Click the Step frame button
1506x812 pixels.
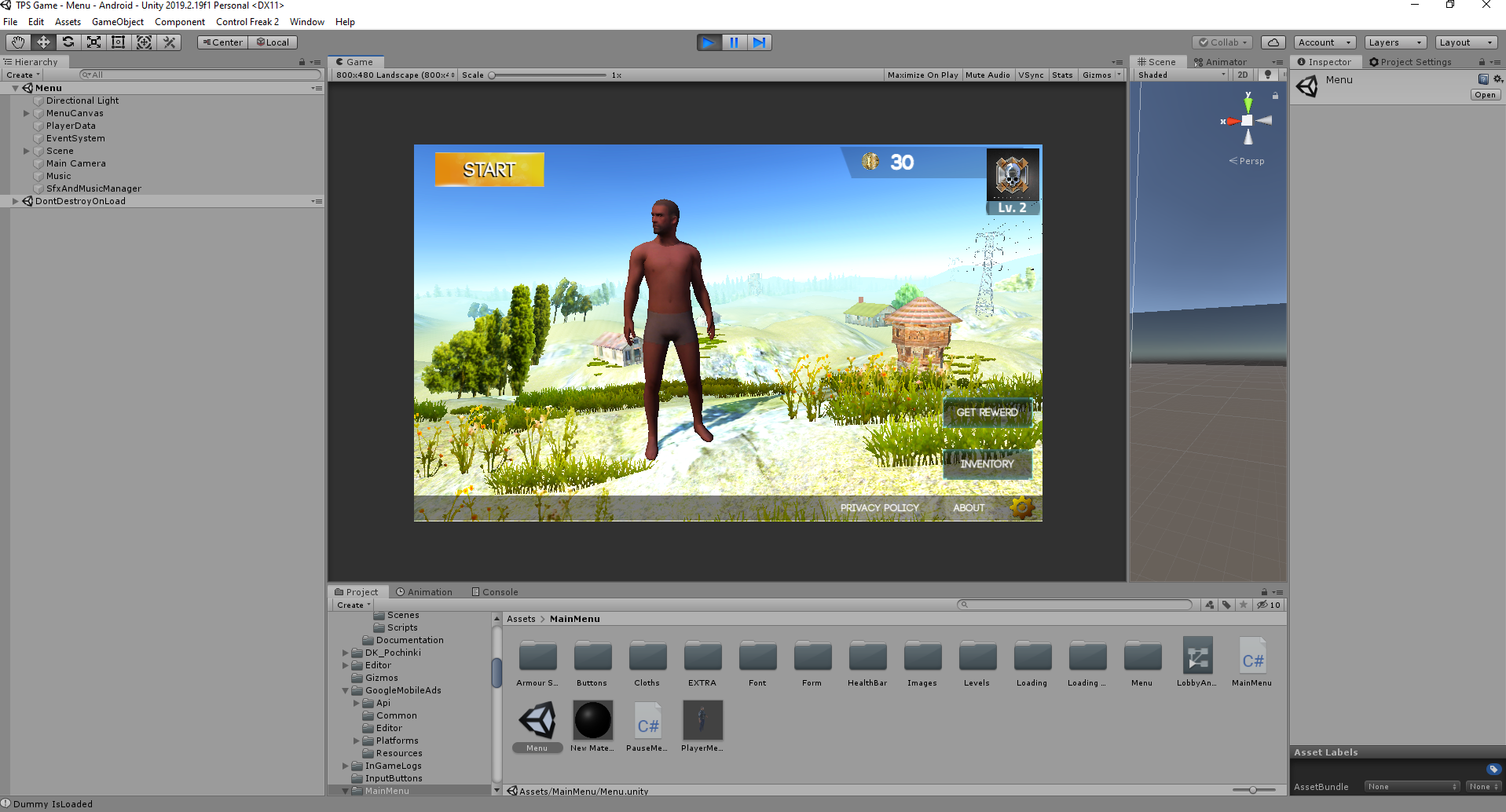coord(759,42)
